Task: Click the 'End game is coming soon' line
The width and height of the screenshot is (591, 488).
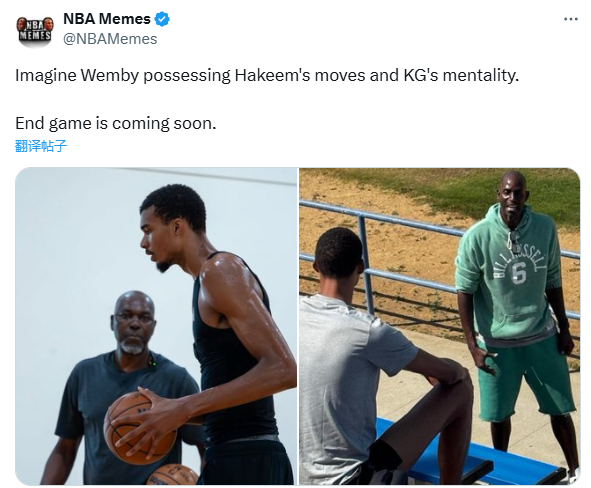Action: point(116,123)
